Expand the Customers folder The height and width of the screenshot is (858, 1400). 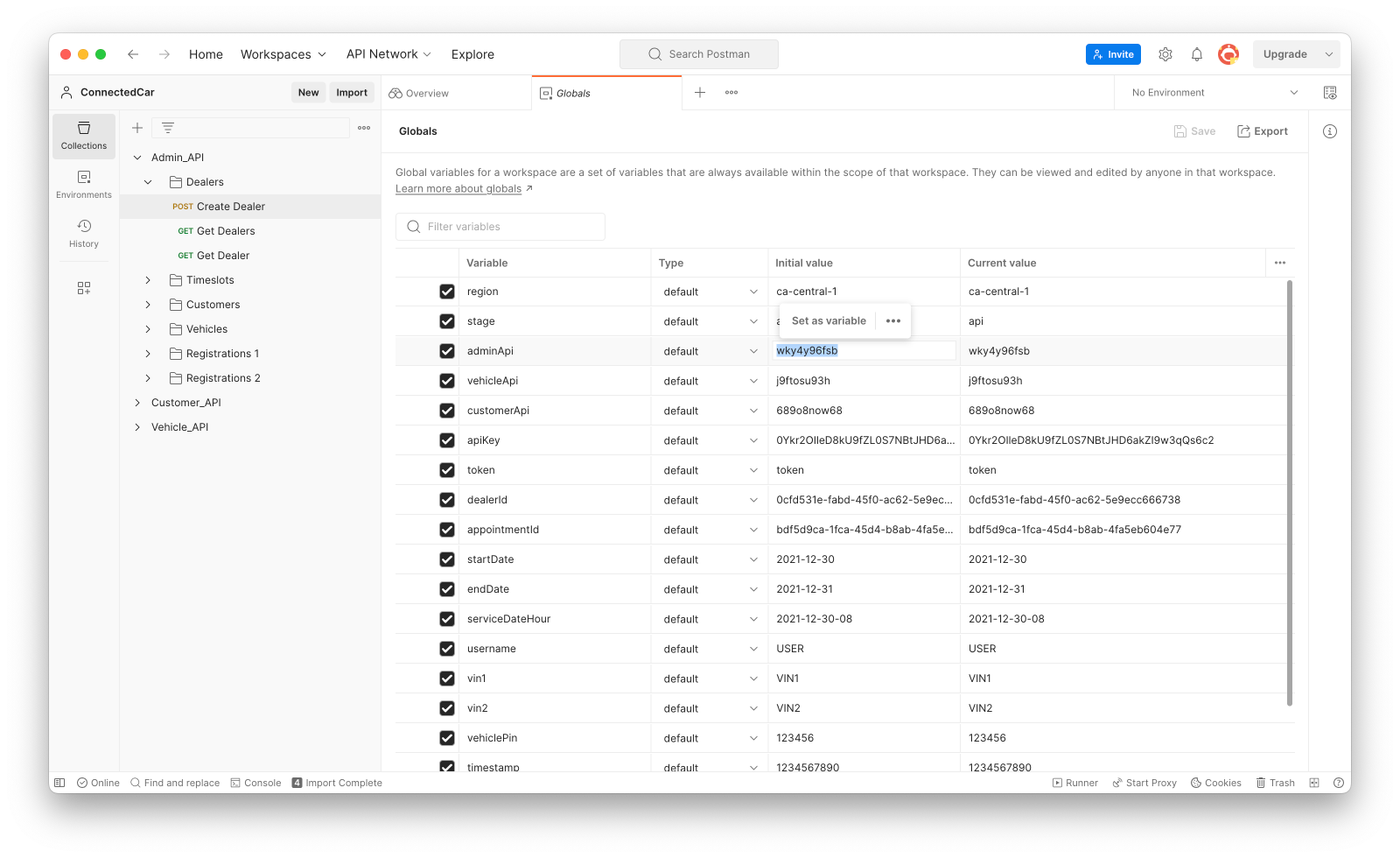coord(148,305)
